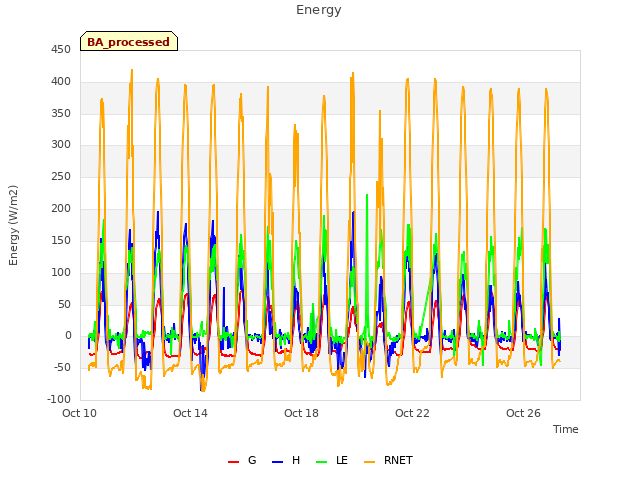Click the Oct 14 axis tick label
Viewport: 640px width, 480px height.
(x=190, y=413)
